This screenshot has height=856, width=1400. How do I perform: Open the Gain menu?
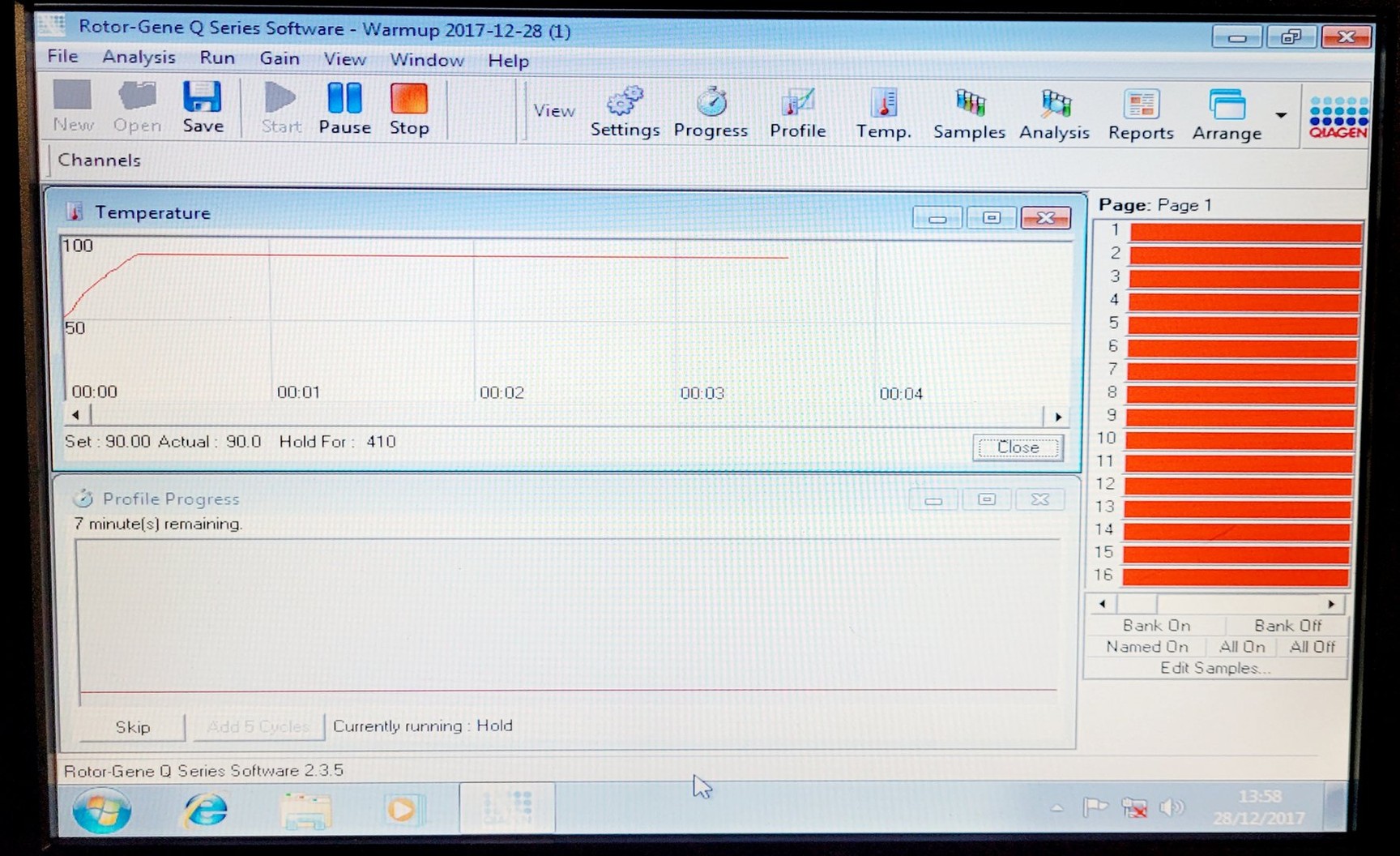point(280,58)
